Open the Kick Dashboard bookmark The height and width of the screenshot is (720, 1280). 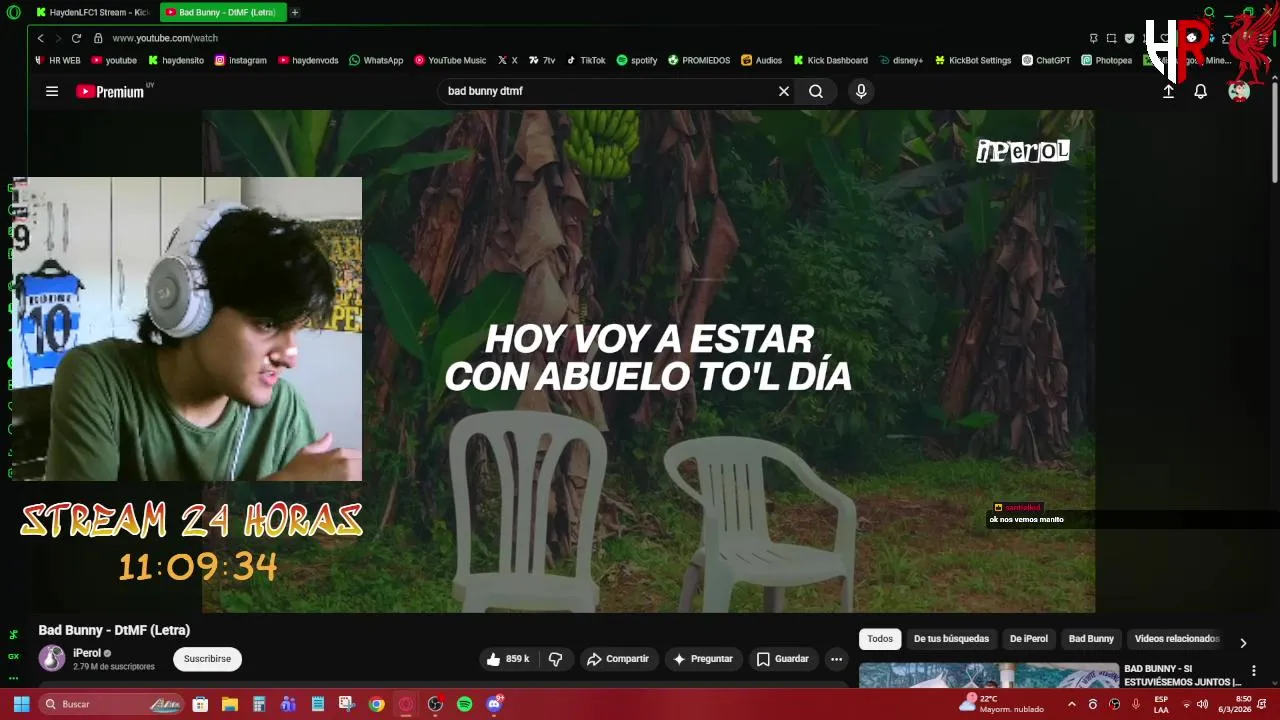tap(831, 60)
